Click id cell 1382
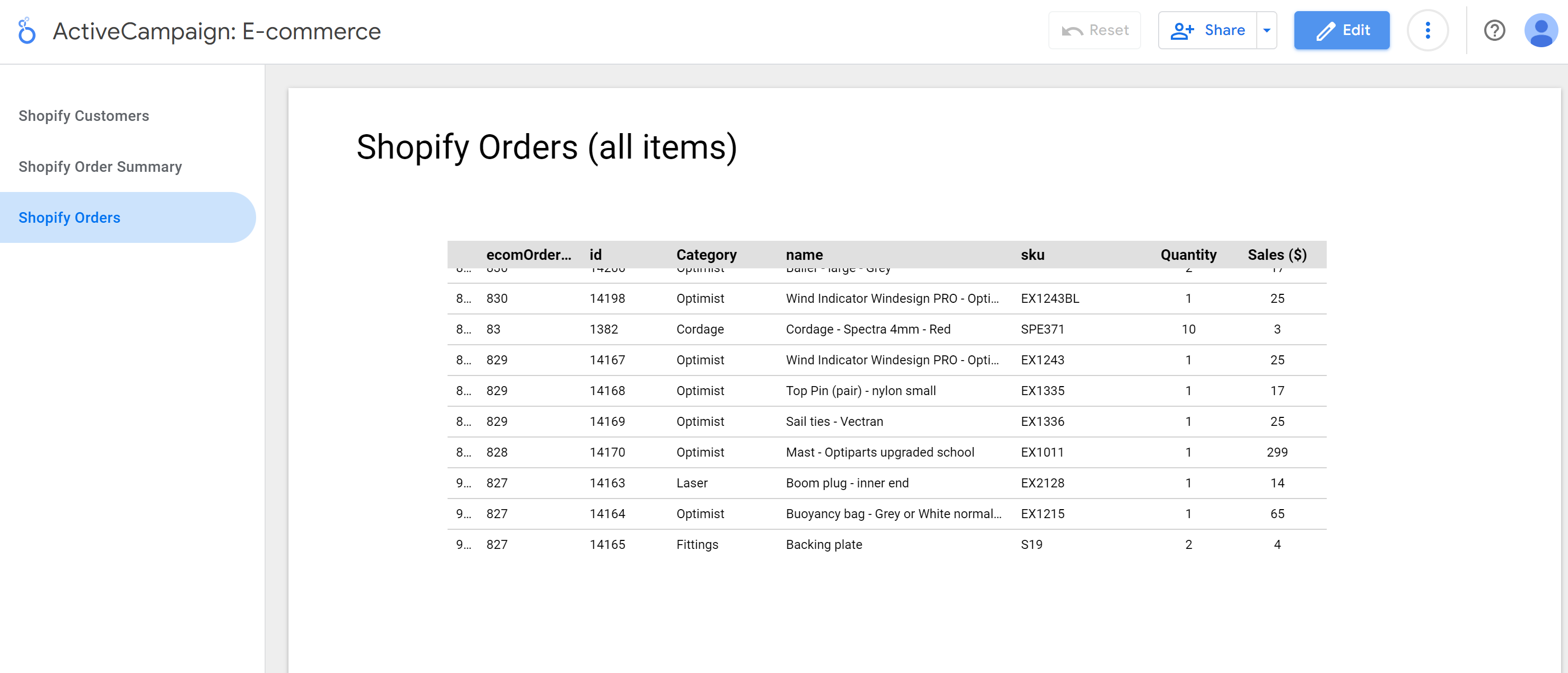 tap(603, 329)
